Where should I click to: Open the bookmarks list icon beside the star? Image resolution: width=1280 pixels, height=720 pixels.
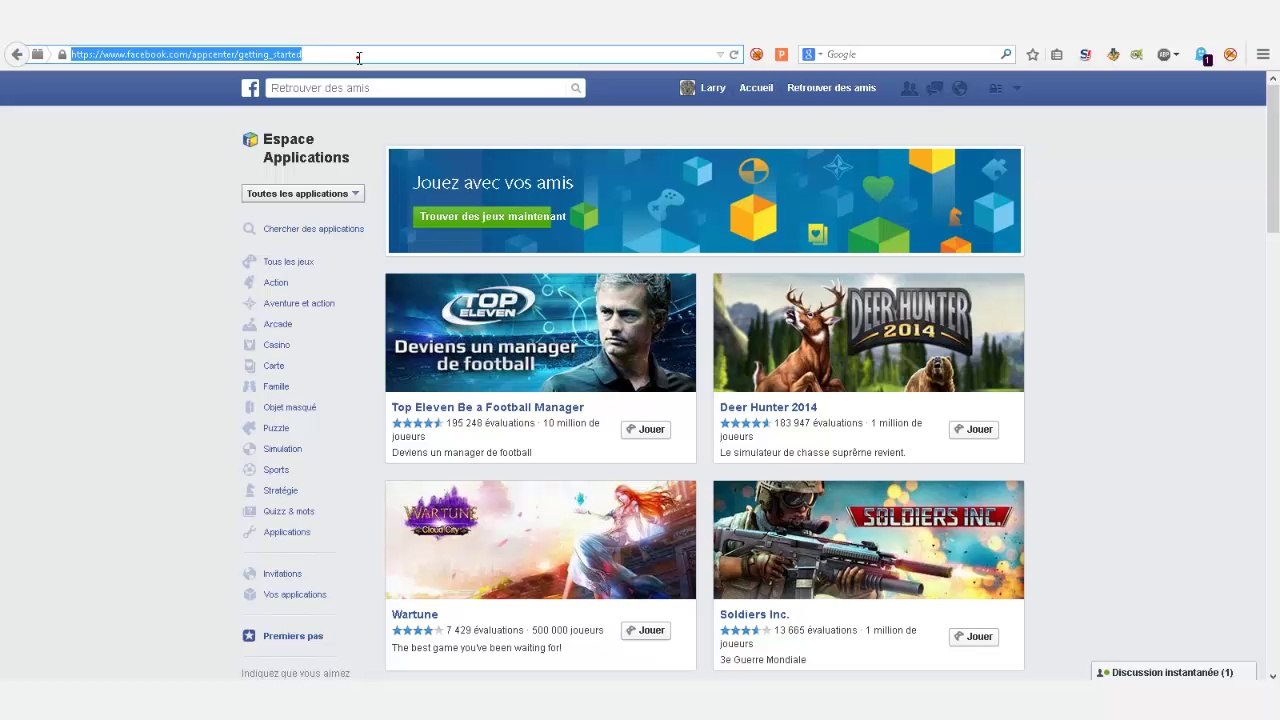click(x=1057, y=55)
